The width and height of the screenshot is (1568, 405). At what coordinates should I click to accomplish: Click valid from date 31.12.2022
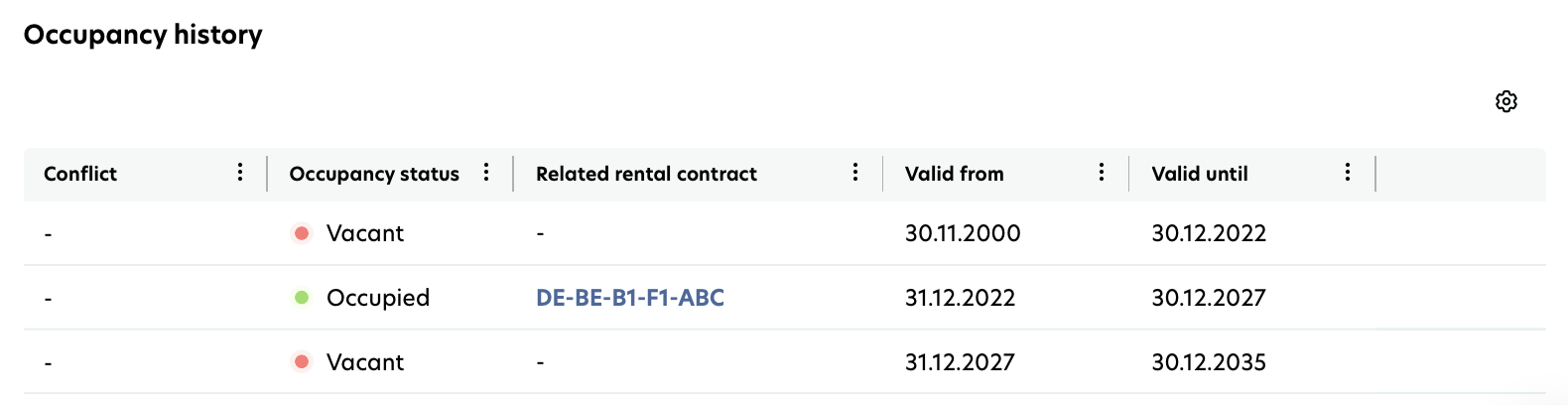tap(960, 297)
